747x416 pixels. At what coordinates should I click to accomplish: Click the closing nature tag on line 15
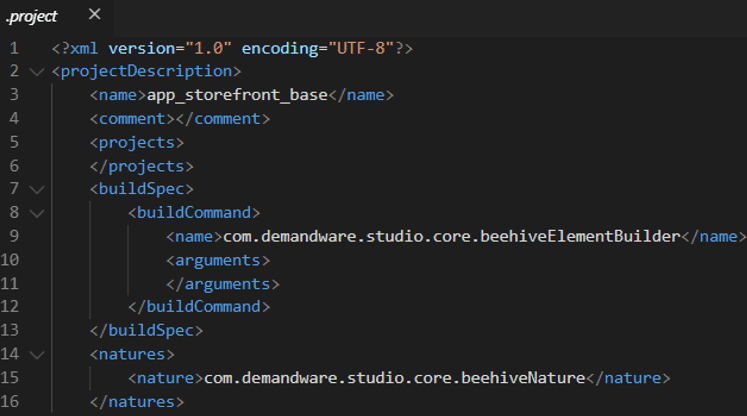click(628, 378)
